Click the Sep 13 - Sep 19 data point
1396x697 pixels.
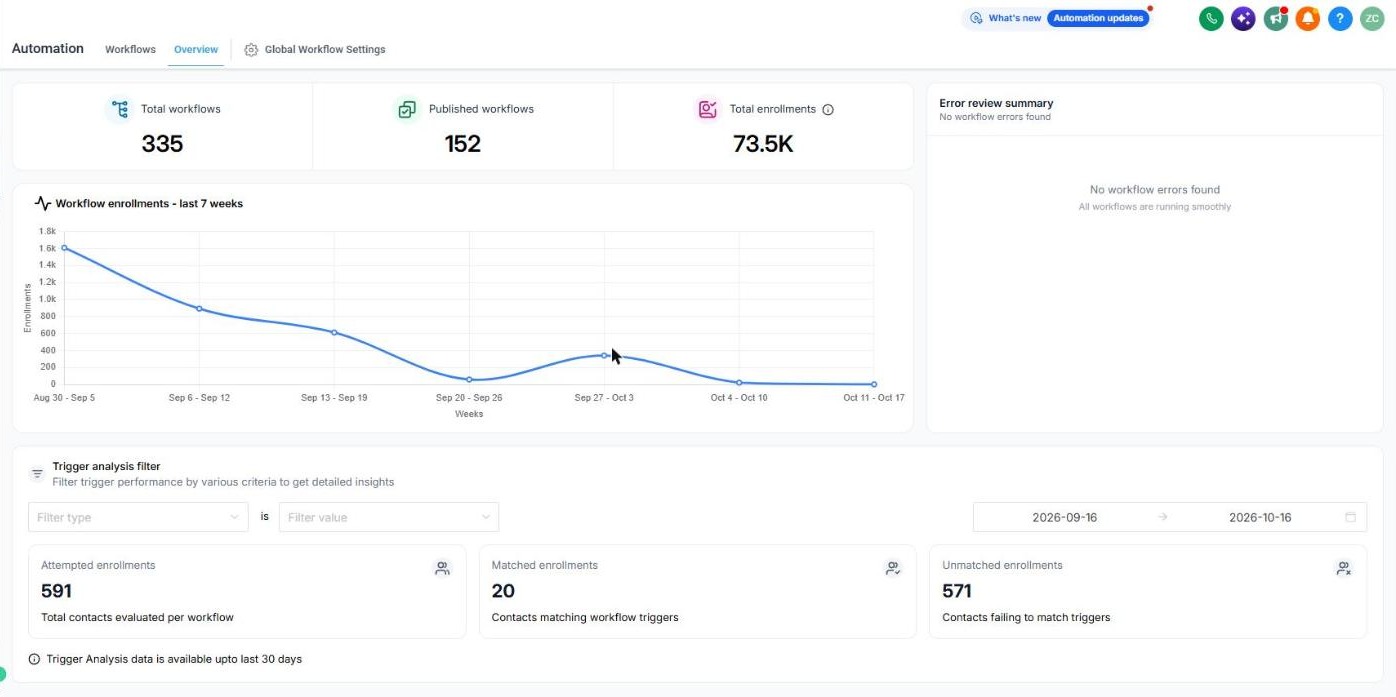click(x=334, y=332)
